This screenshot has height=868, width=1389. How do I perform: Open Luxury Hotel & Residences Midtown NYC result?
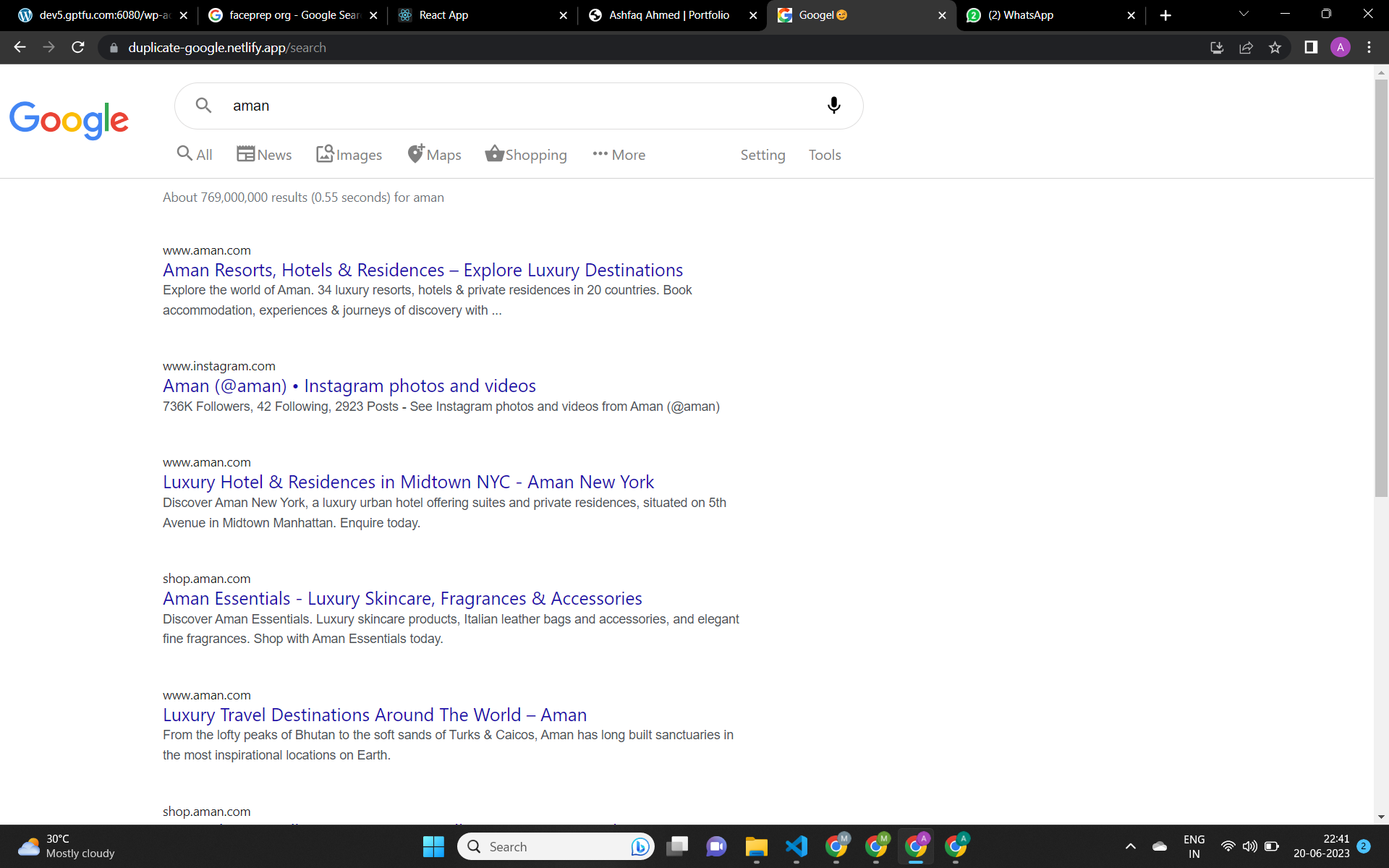[x=408, y=482]
